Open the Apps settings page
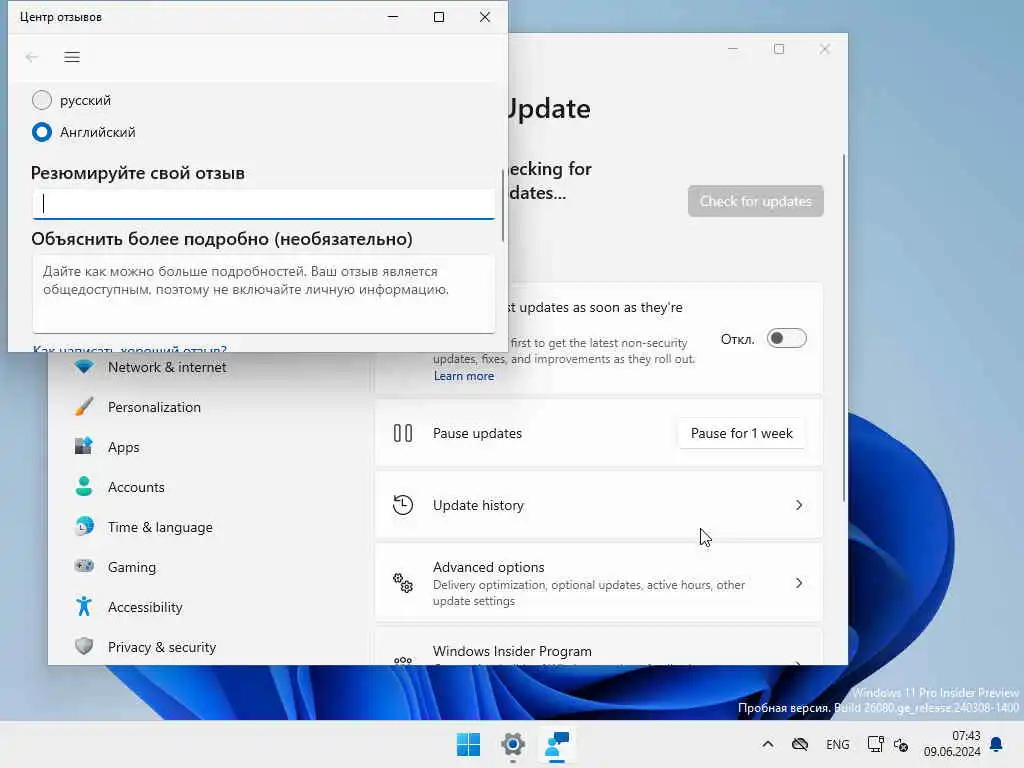This screenshot has width=1024, height=768. 123,447
